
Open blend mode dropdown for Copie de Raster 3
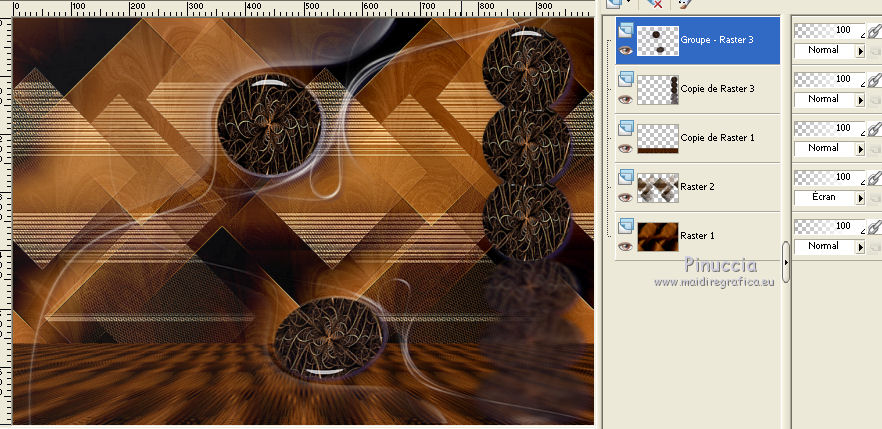tap(860, 100)
